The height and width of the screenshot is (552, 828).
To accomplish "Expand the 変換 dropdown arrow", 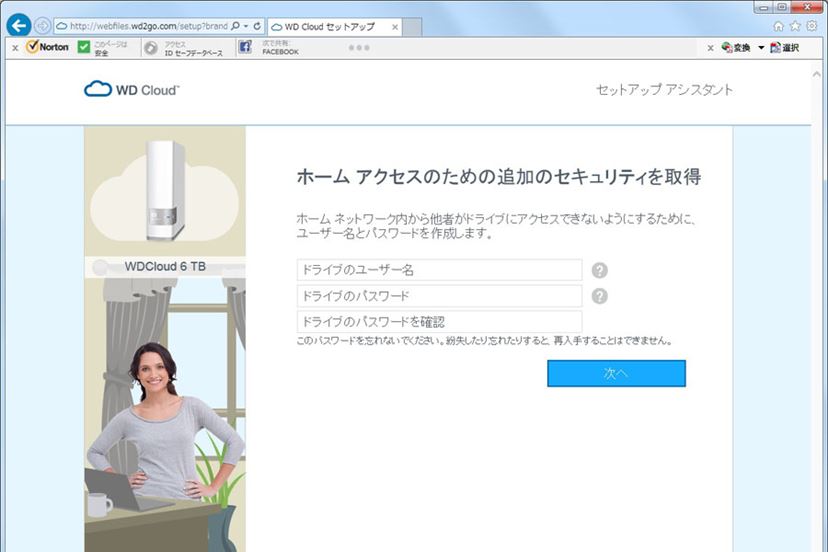I will [761, 48].
